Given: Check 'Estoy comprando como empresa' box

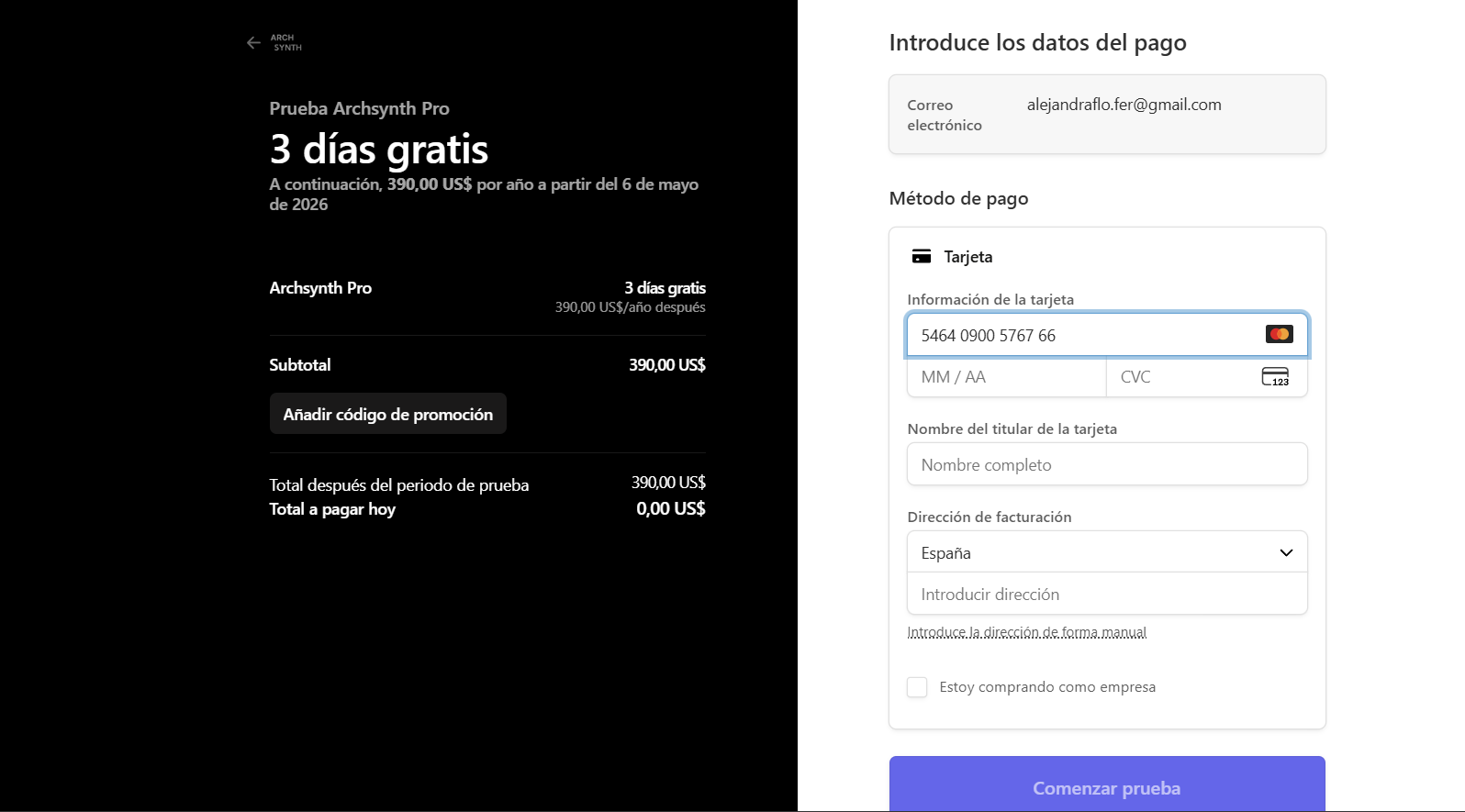Looking at the screenshot, I should coord(917,687).
